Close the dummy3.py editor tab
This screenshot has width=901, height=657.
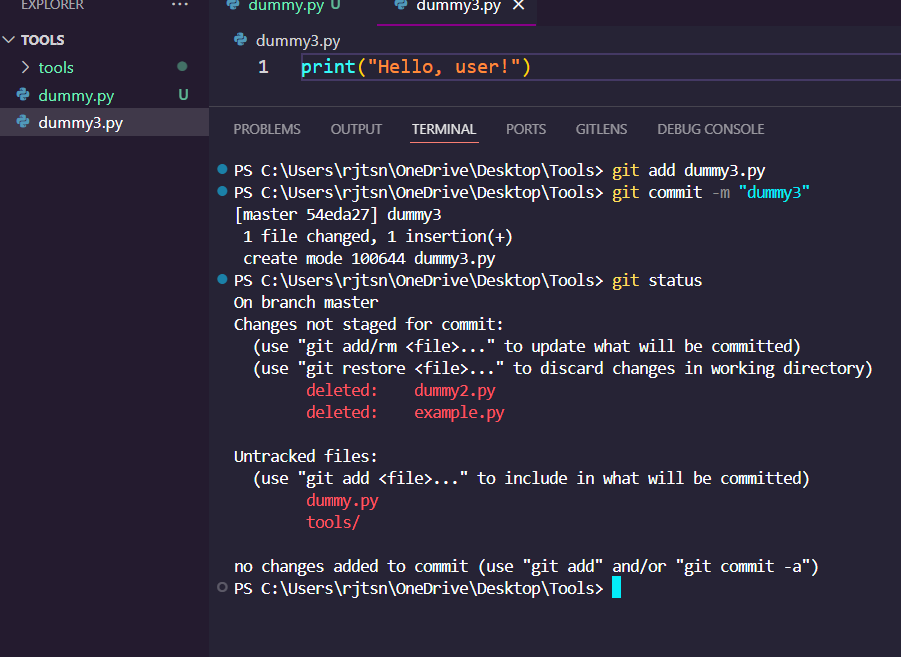pos(518,6)
